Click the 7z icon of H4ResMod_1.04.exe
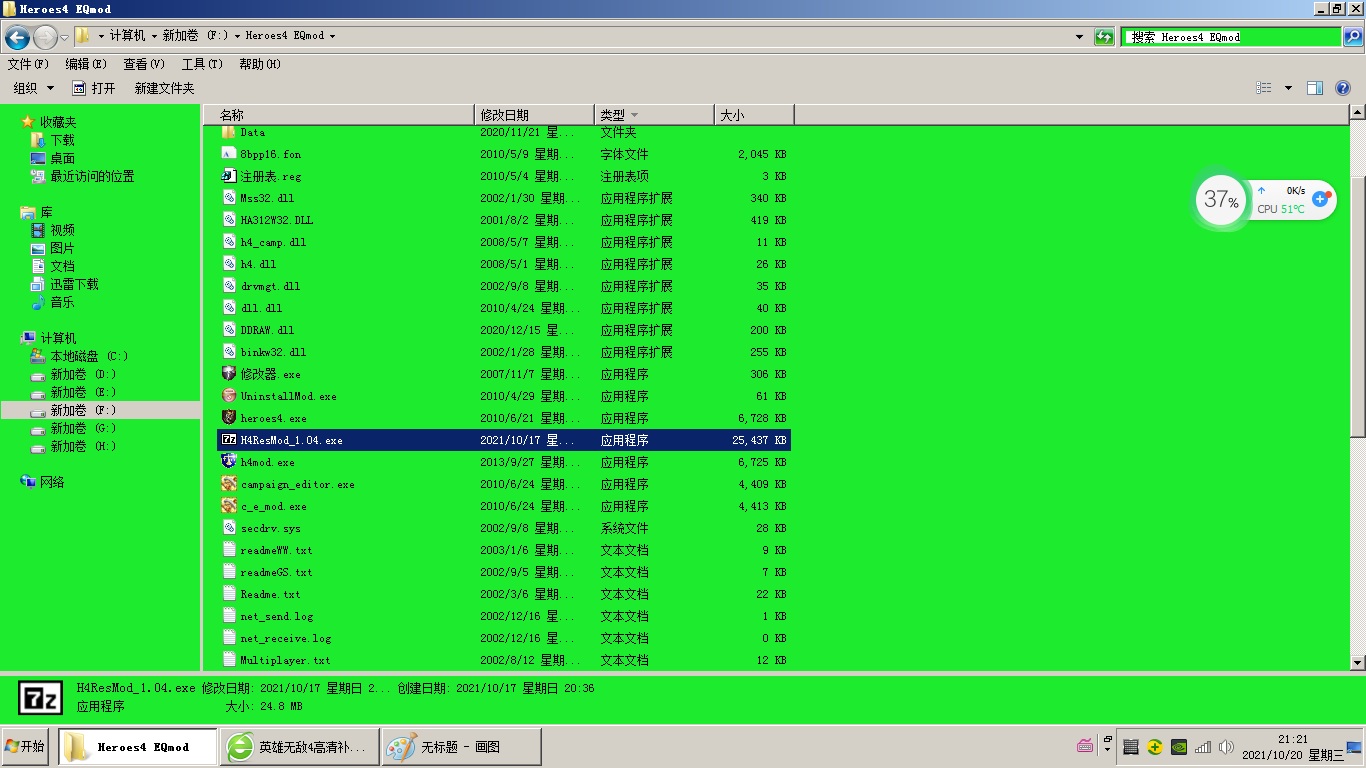This screenshot has height=768, width=1366. [x=229, y=440]
